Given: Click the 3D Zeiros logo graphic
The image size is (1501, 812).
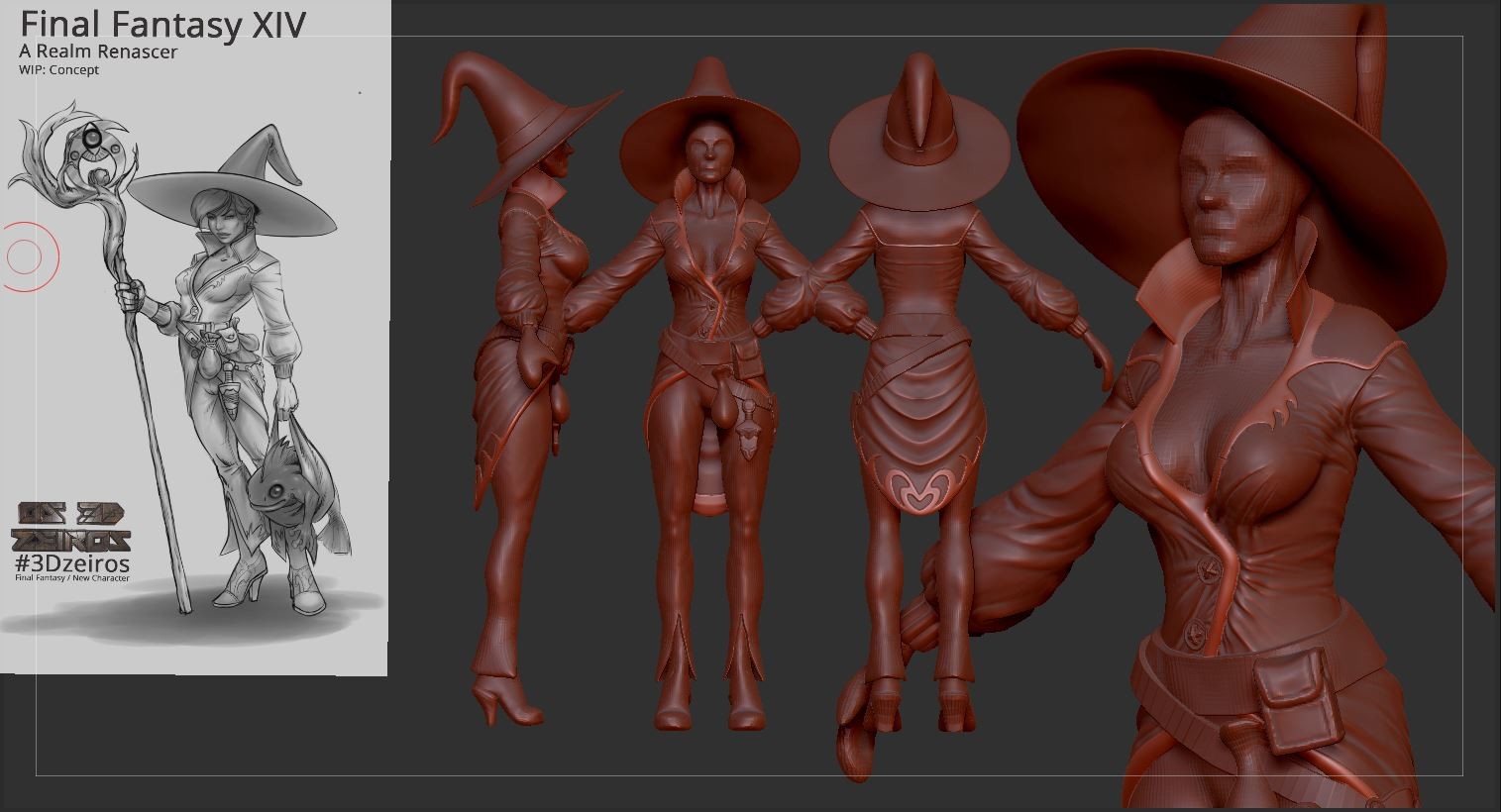Looking at the screenshot, I should pyautogui.click(x=69, y=527).
